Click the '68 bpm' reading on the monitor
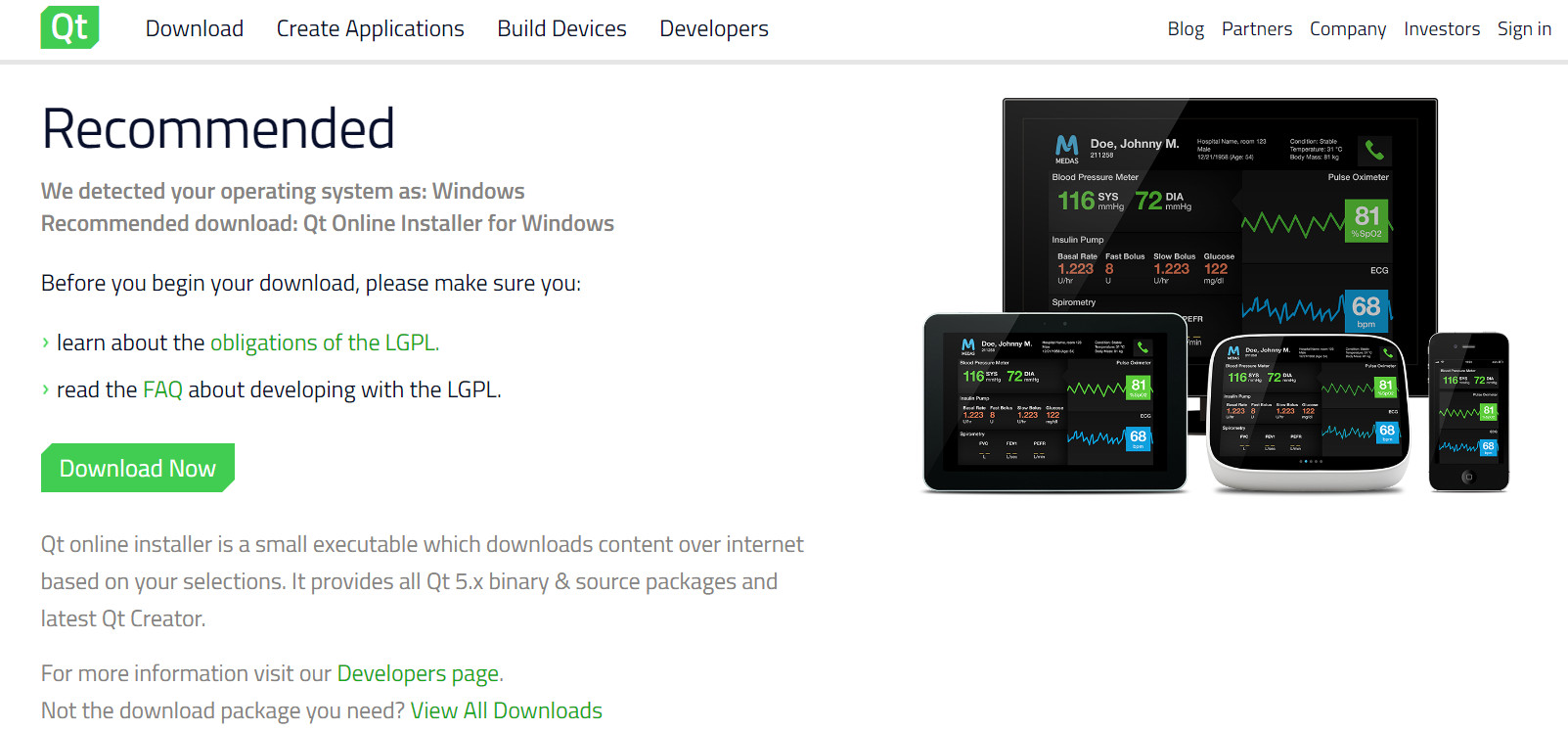The height and width of the screenshot is (731, 1568). point(1366,311)
